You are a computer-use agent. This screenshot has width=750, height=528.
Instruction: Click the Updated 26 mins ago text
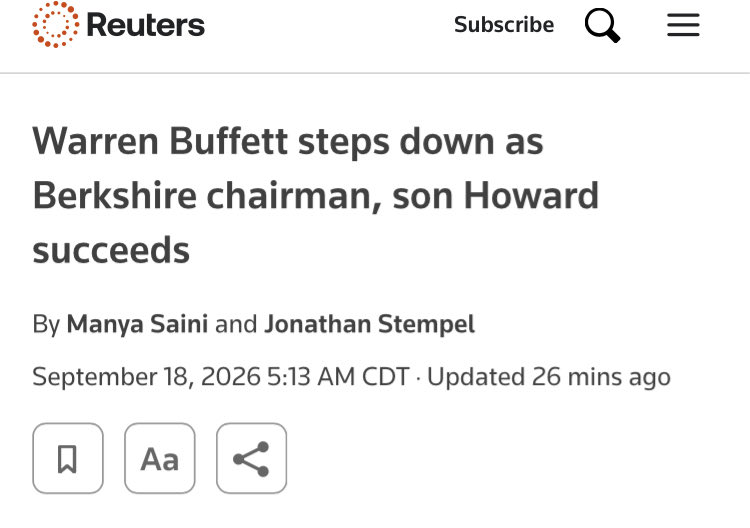pyautogui.click(x=549, y=376)
